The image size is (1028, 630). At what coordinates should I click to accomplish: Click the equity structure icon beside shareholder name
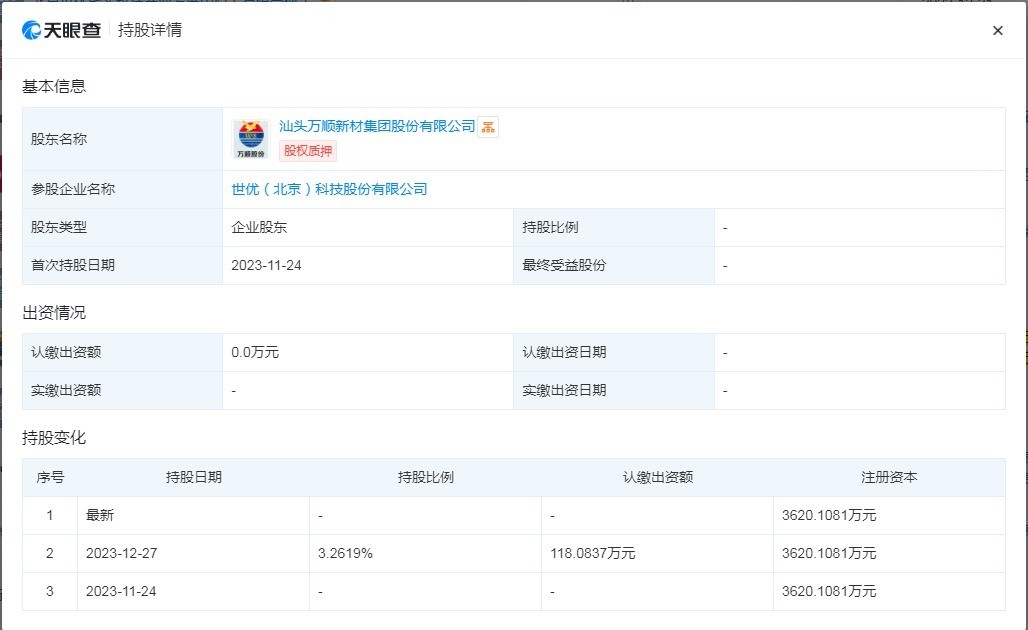488,127
